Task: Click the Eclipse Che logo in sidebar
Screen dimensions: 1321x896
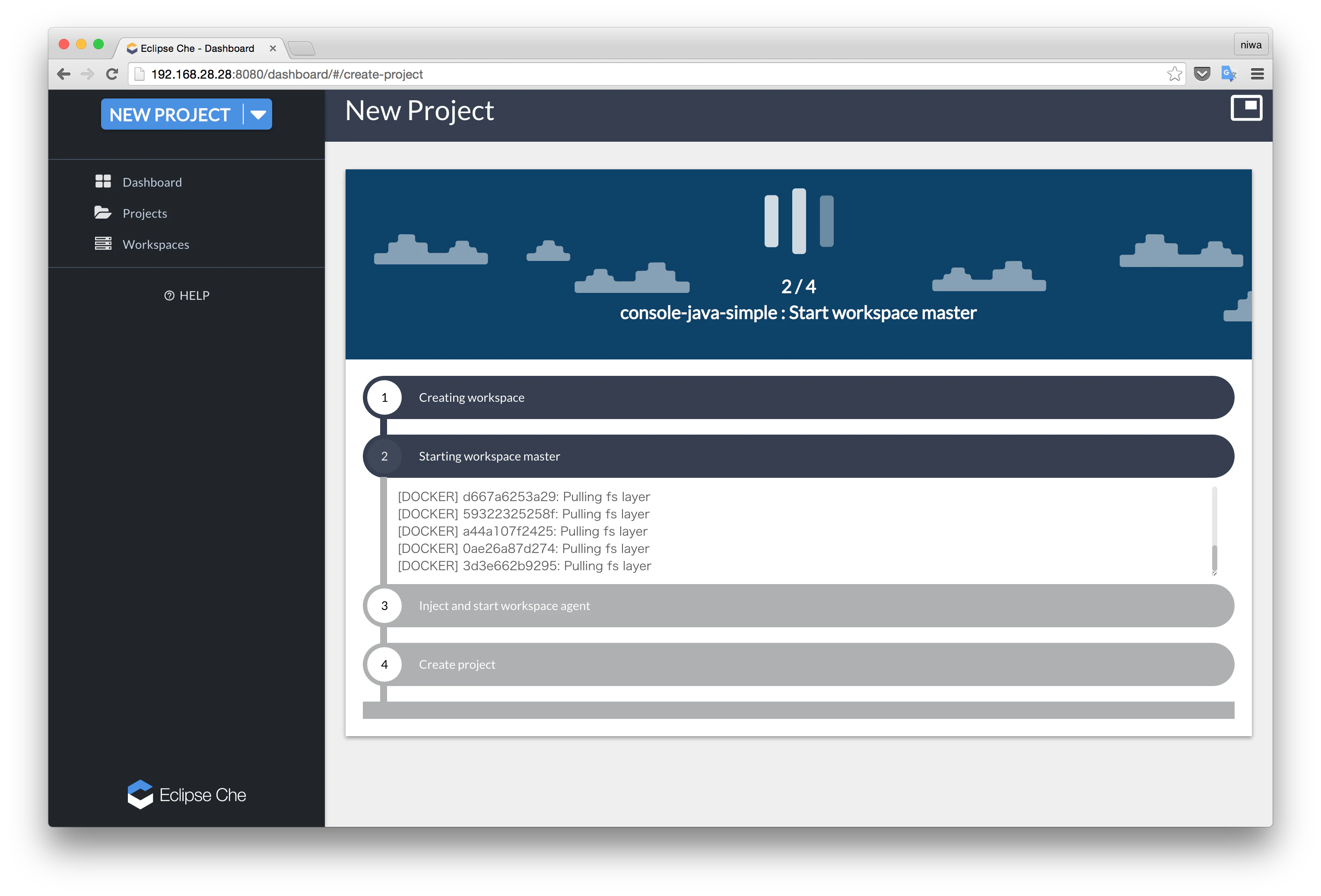Action: tap(187, 794)
